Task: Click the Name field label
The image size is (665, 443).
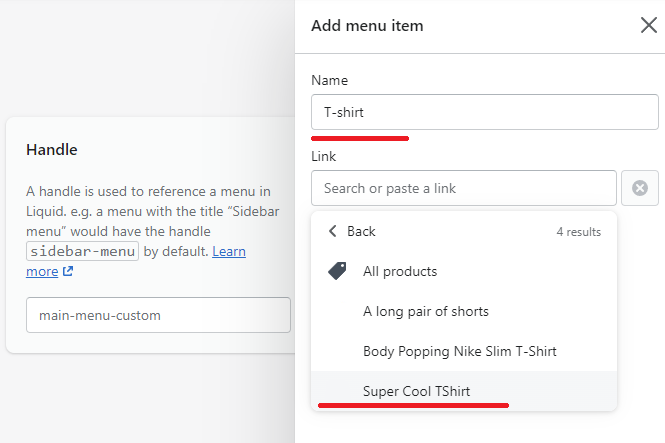Action: pyautogui.click(x=330, y=80)
